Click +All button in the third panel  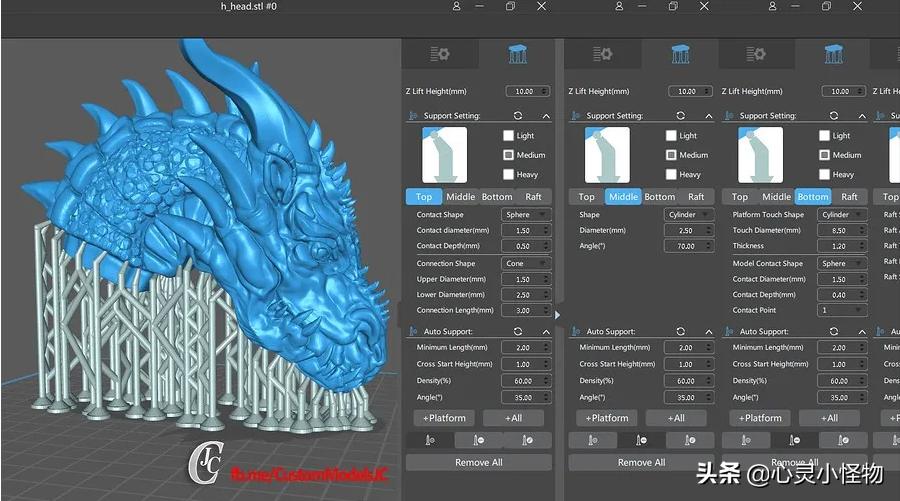(x=829, y=418)
